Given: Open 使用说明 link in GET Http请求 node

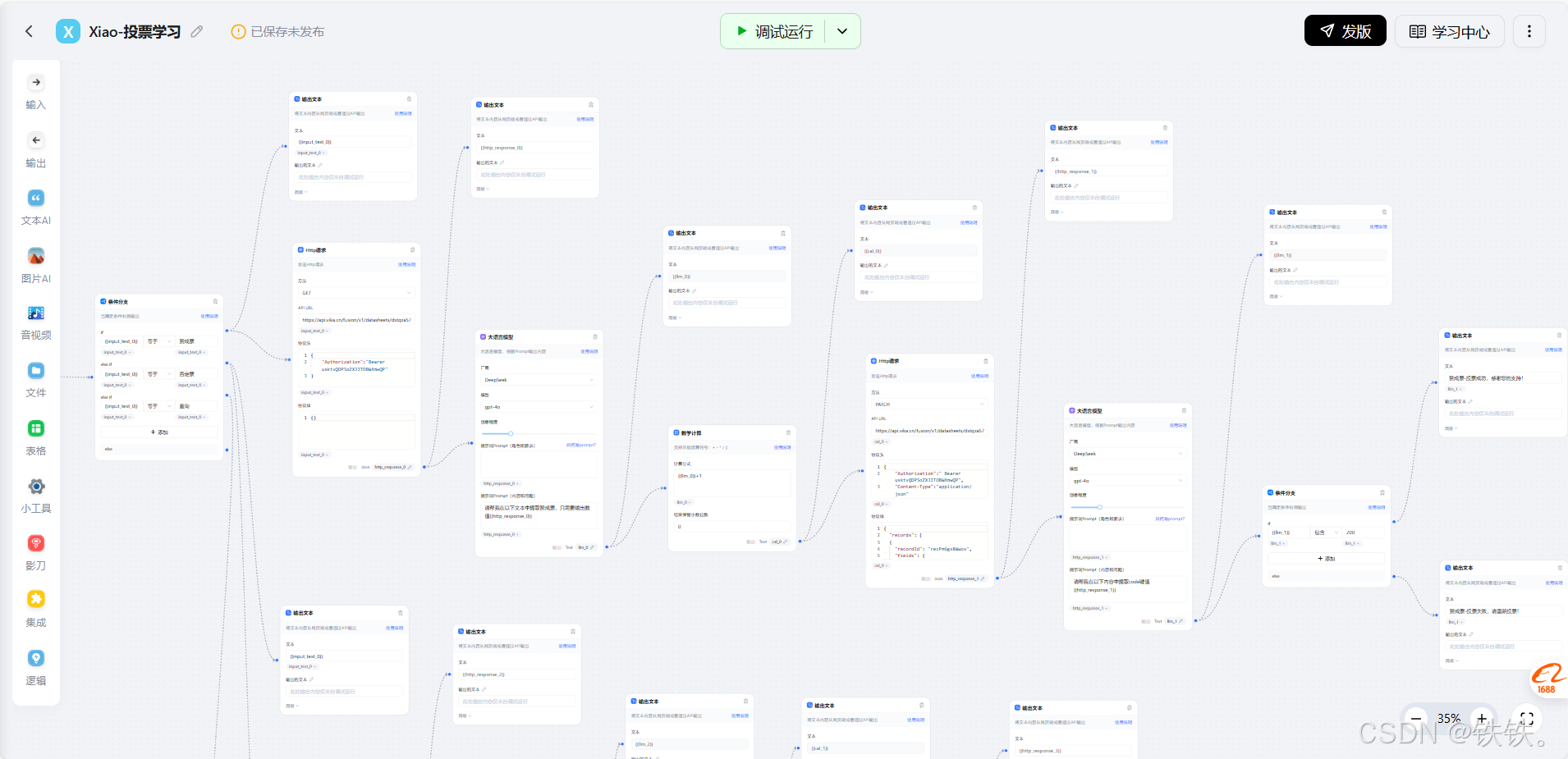Looking at the screenshot, I should [406, 264].
